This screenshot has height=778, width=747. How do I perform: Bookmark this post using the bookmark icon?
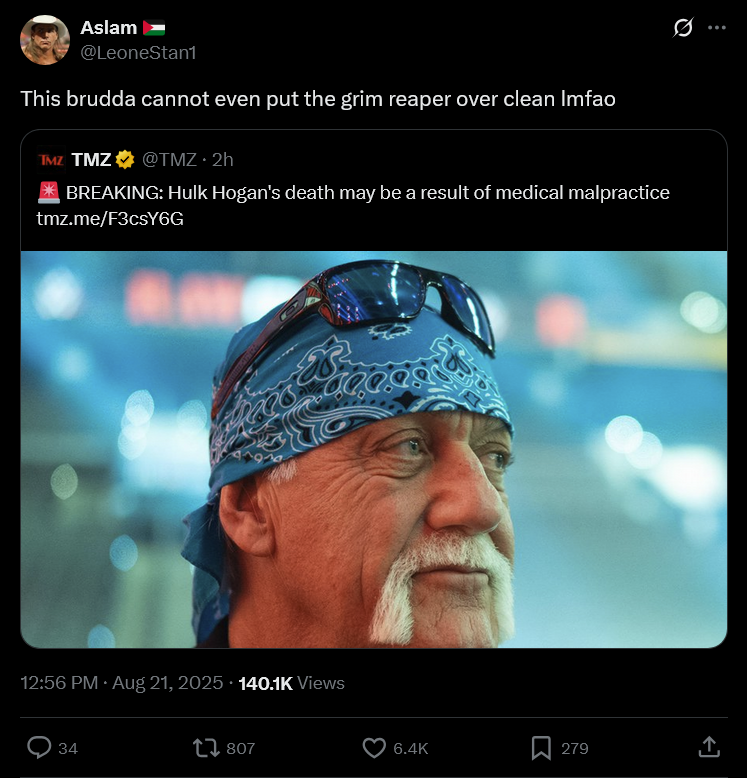(541, 747)
